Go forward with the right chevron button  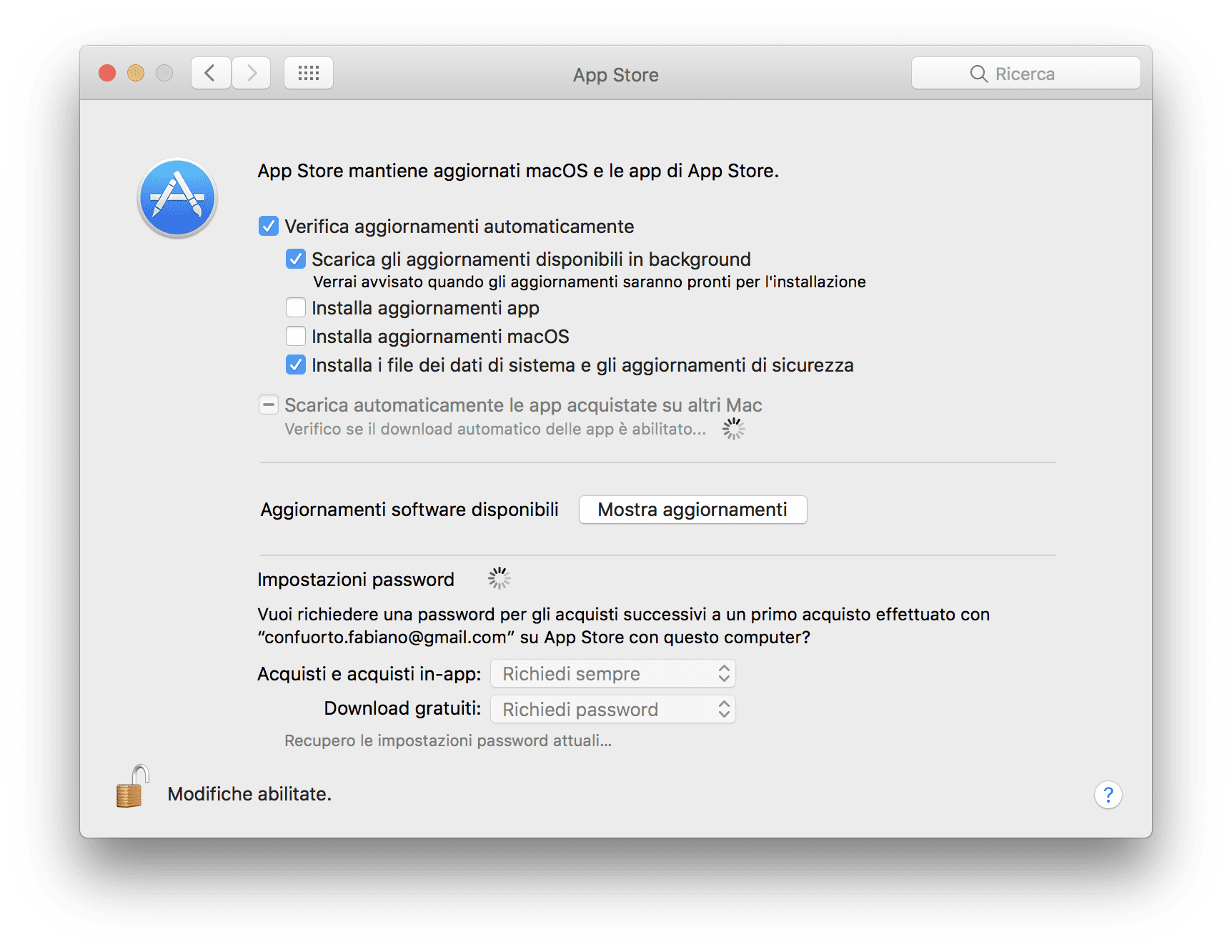click(x=252, y=73)
